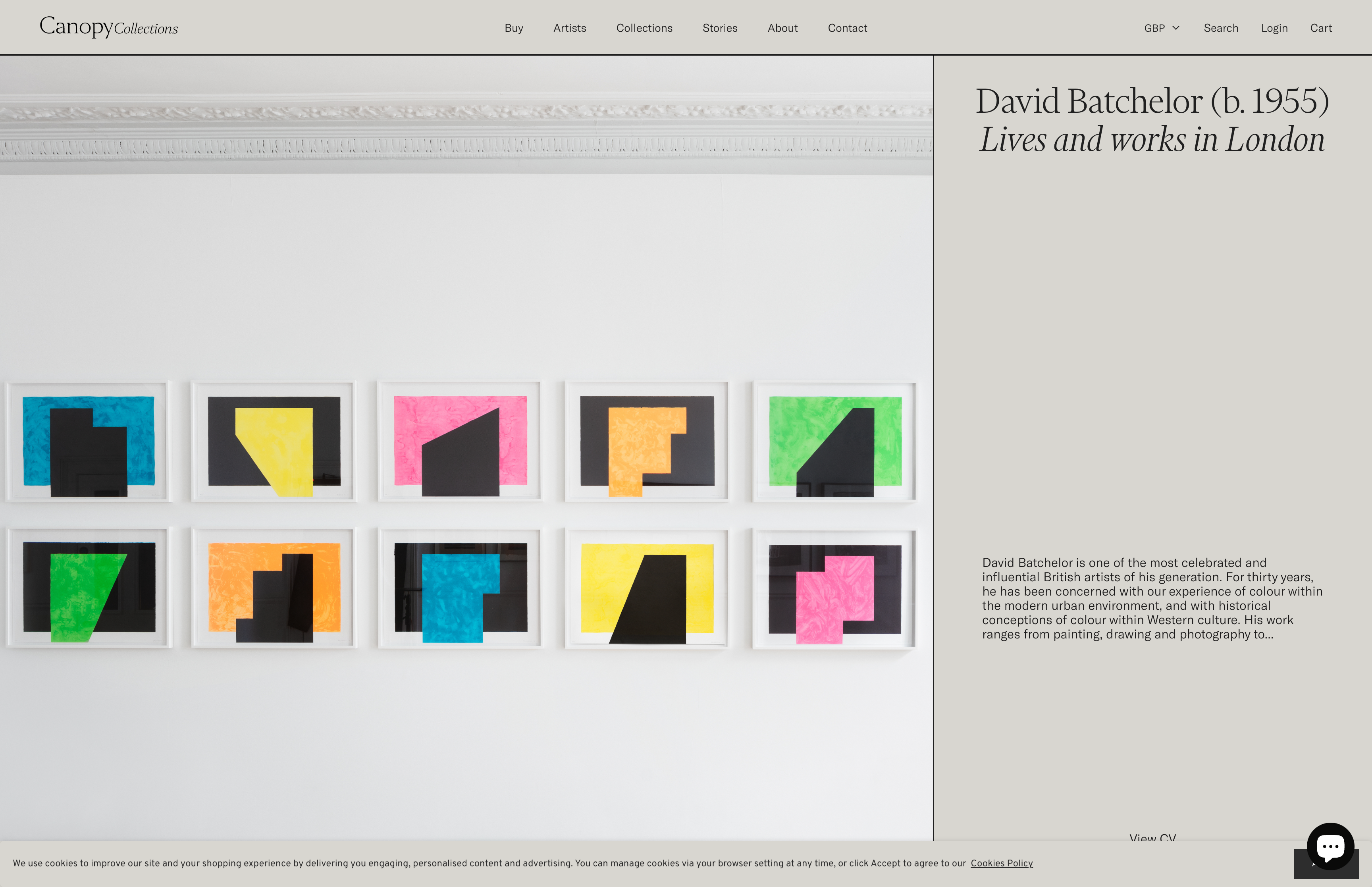Navigate to Stories

[720, 28]
